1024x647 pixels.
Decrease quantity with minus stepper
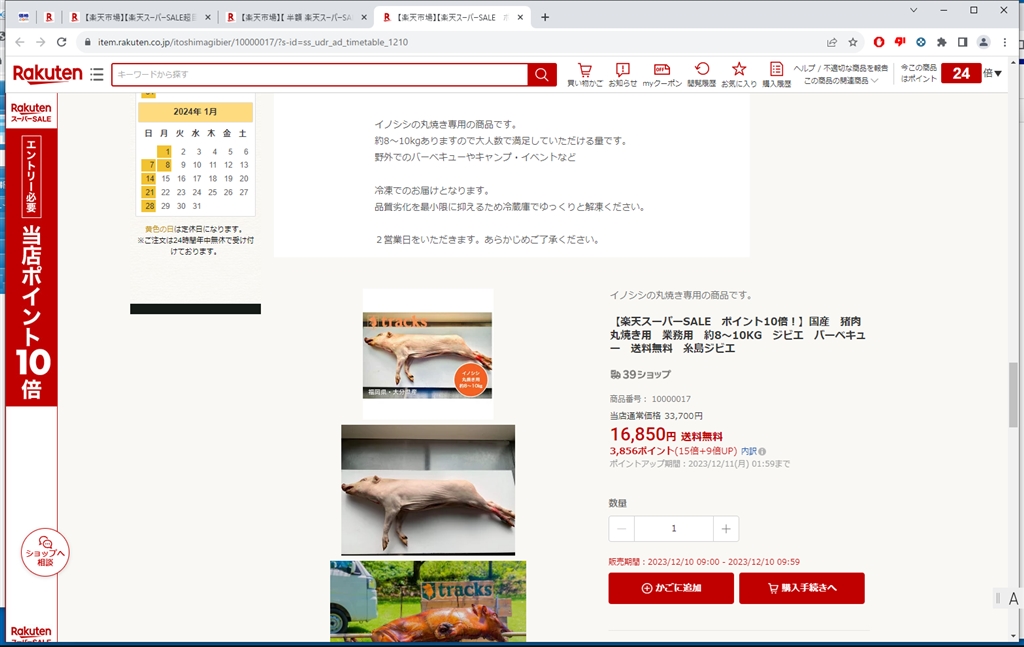[x=621, y=528]
